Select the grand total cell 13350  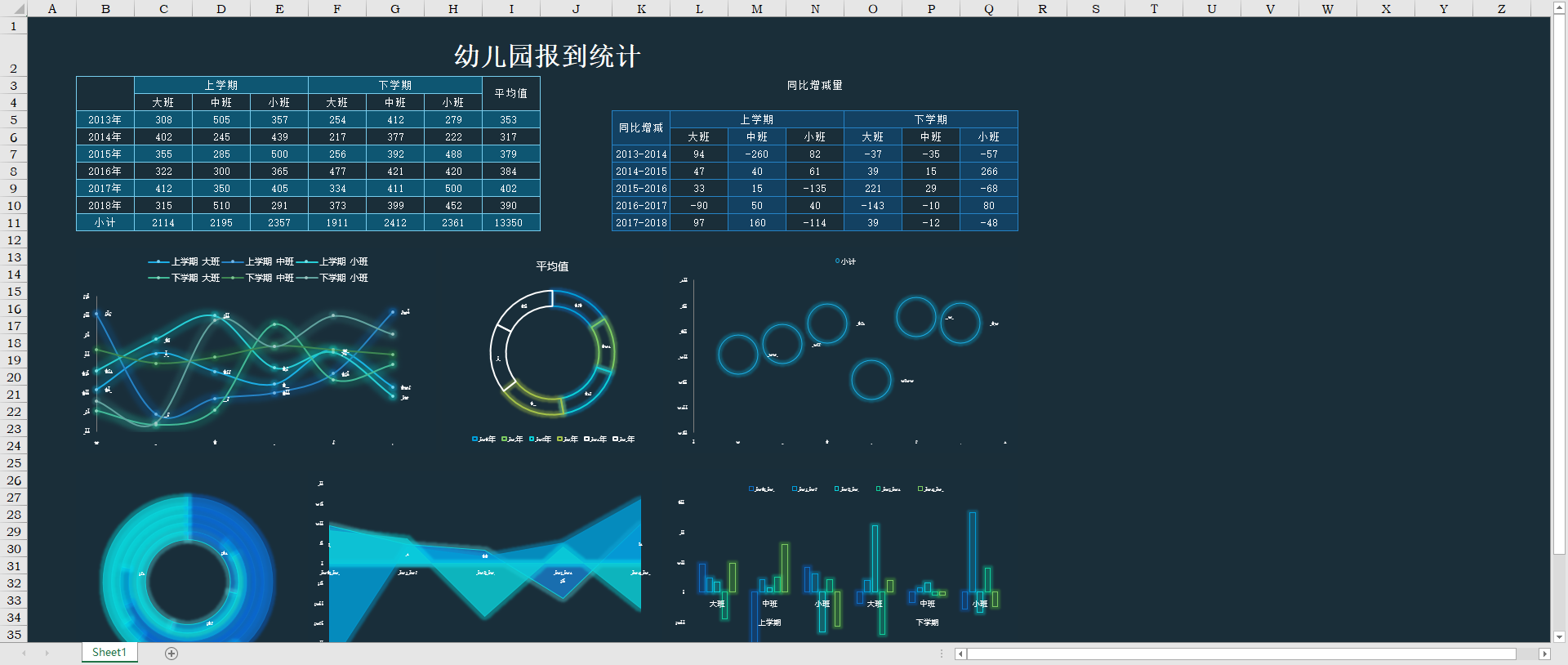coord(511,223)
